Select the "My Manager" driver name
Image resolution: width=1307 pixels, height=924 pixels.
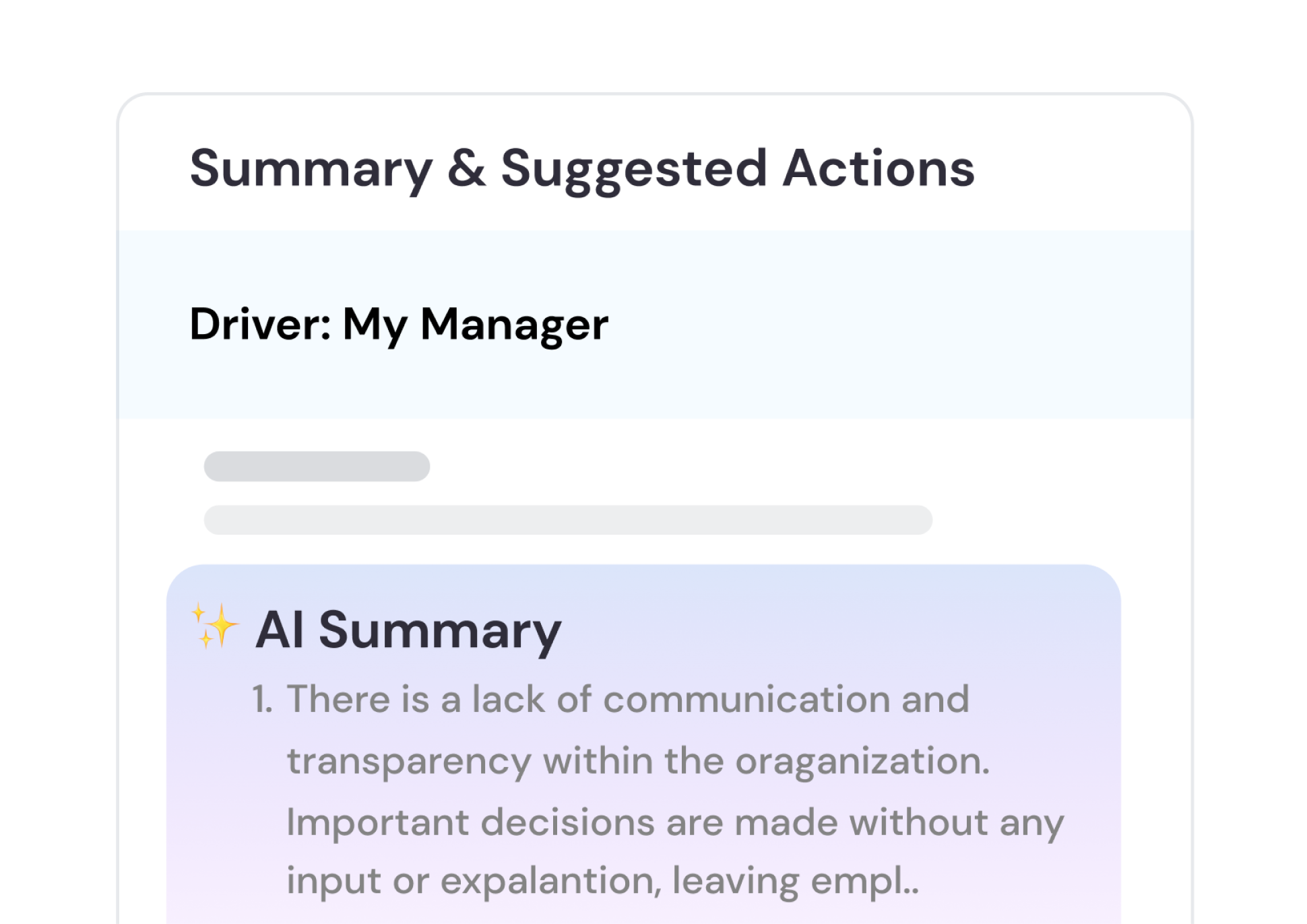point(475,325)
